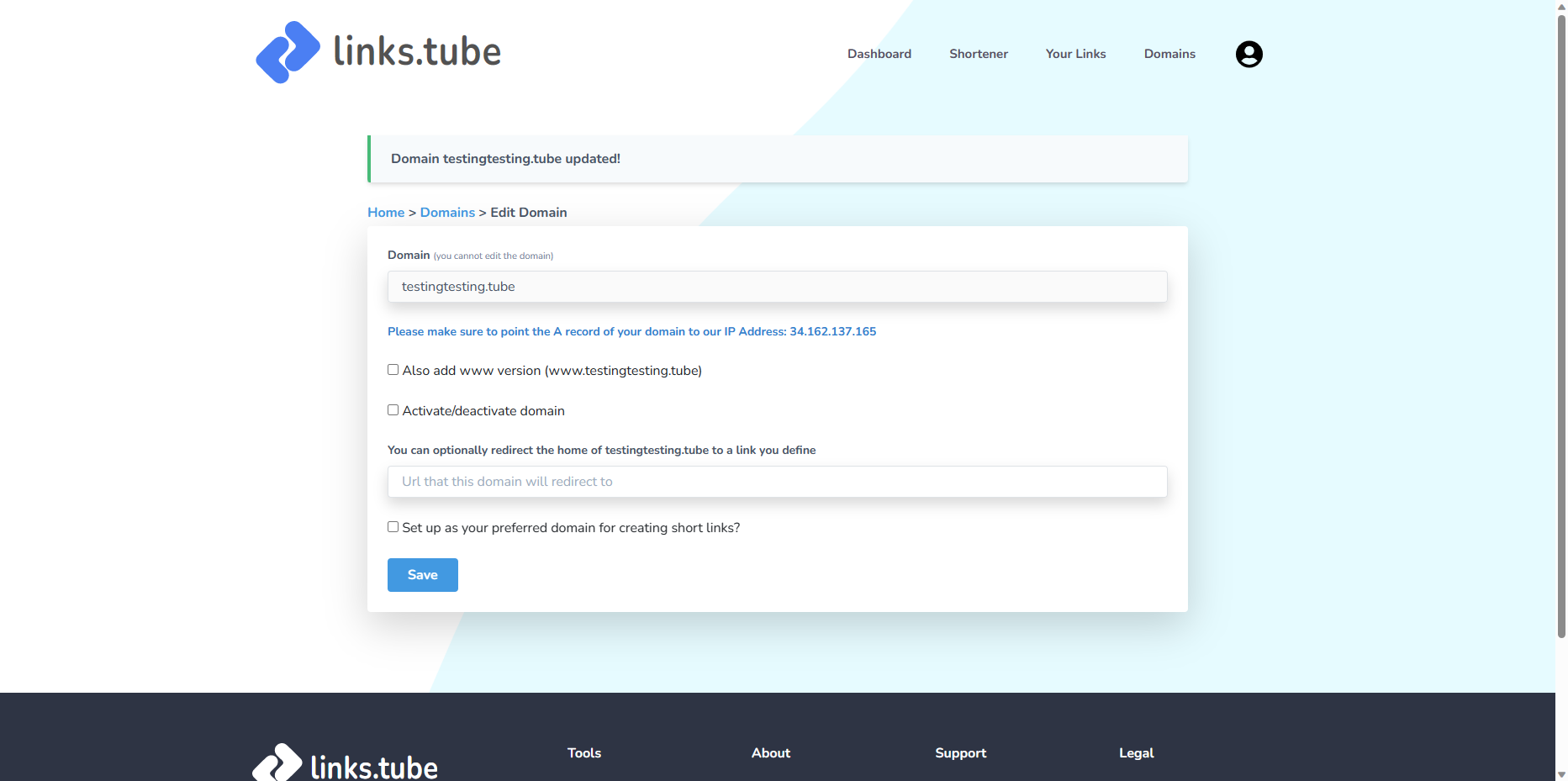Click the links.tube header logo
1568x781 pixels.
pos(378,52)
